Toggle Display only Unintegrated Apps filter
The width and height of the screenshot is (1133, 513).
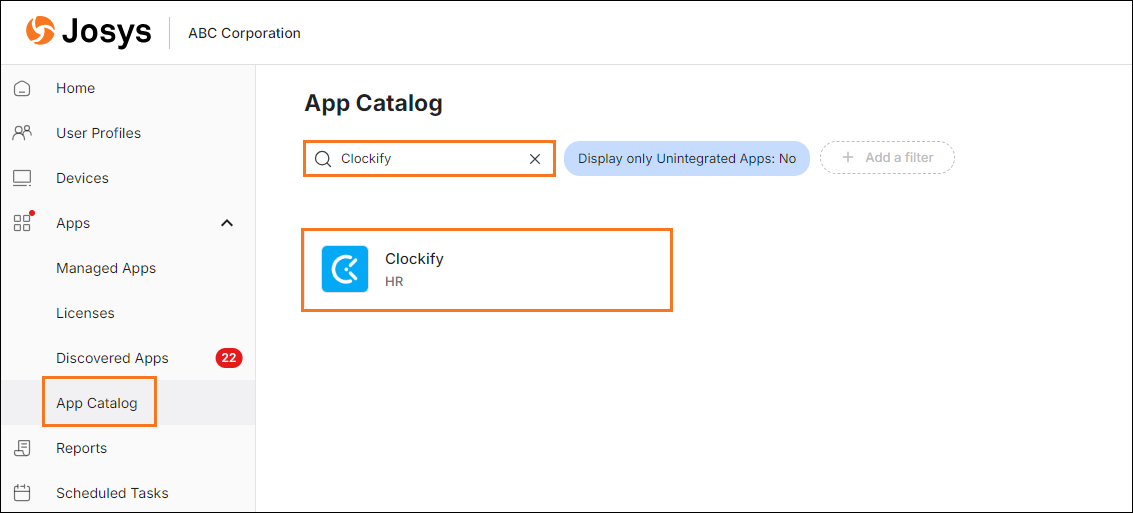pos(686,158)
